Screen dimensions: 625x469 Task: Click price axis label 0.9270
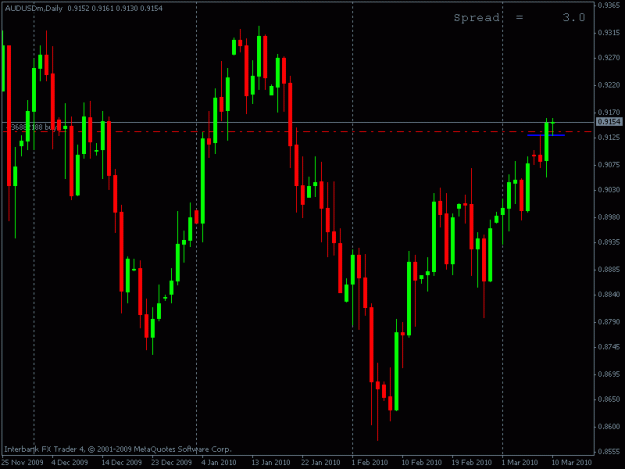[609, 58]
